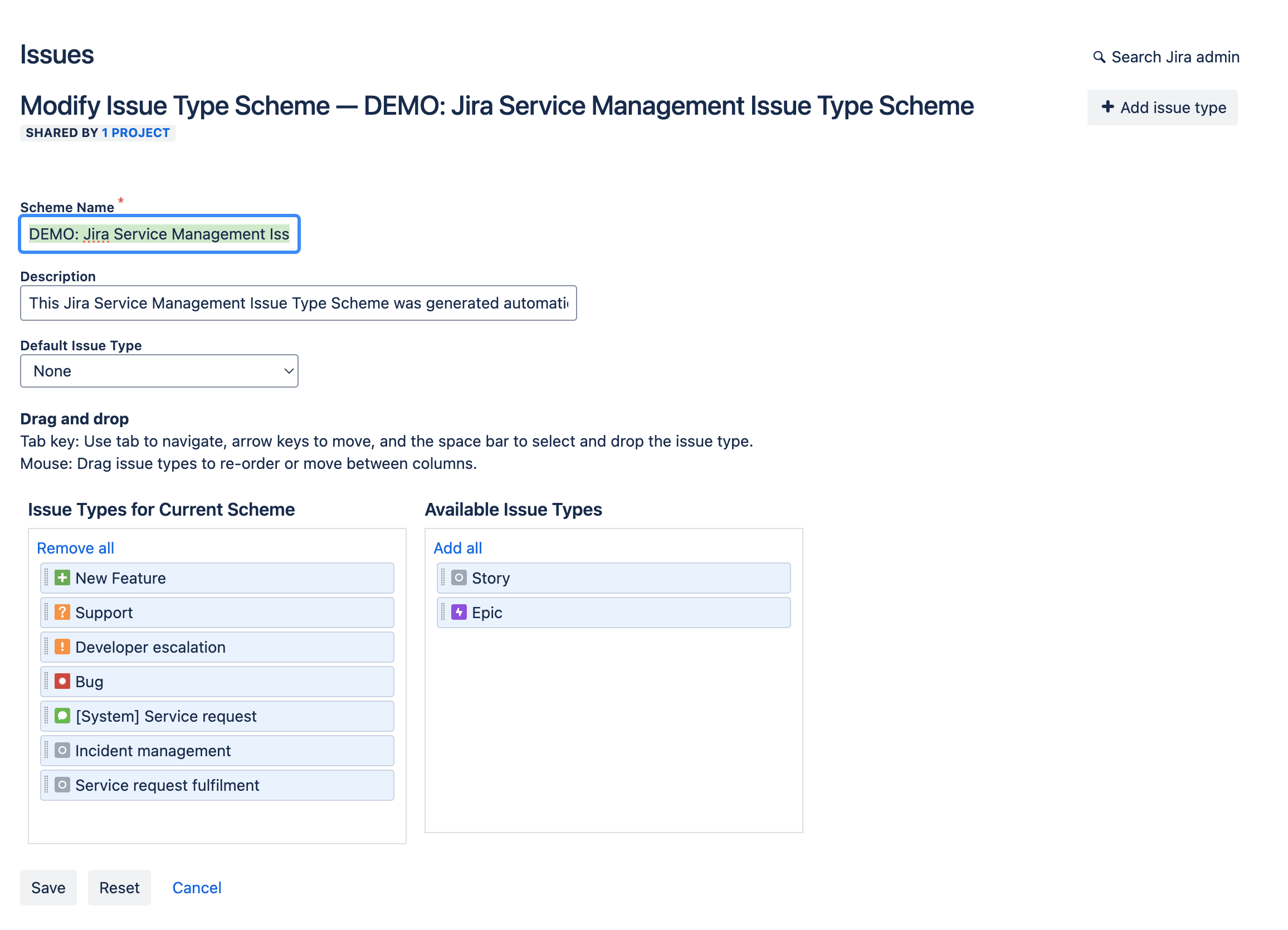Click the gray Story issue type icon

point(459,578)
